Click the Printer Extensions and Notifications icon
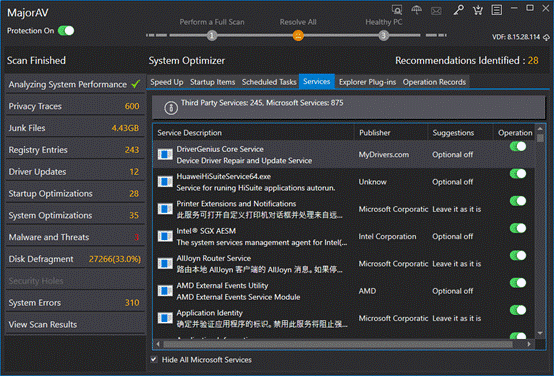Viewport: 554px width, 376px height. [165, 209]
